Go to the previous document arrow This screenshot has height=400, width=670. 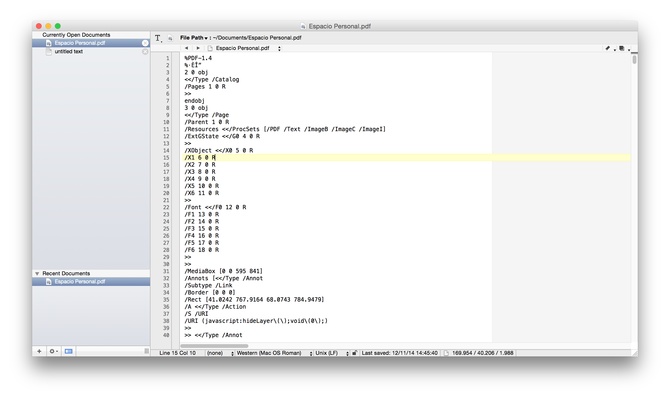[x=186, y=48]
